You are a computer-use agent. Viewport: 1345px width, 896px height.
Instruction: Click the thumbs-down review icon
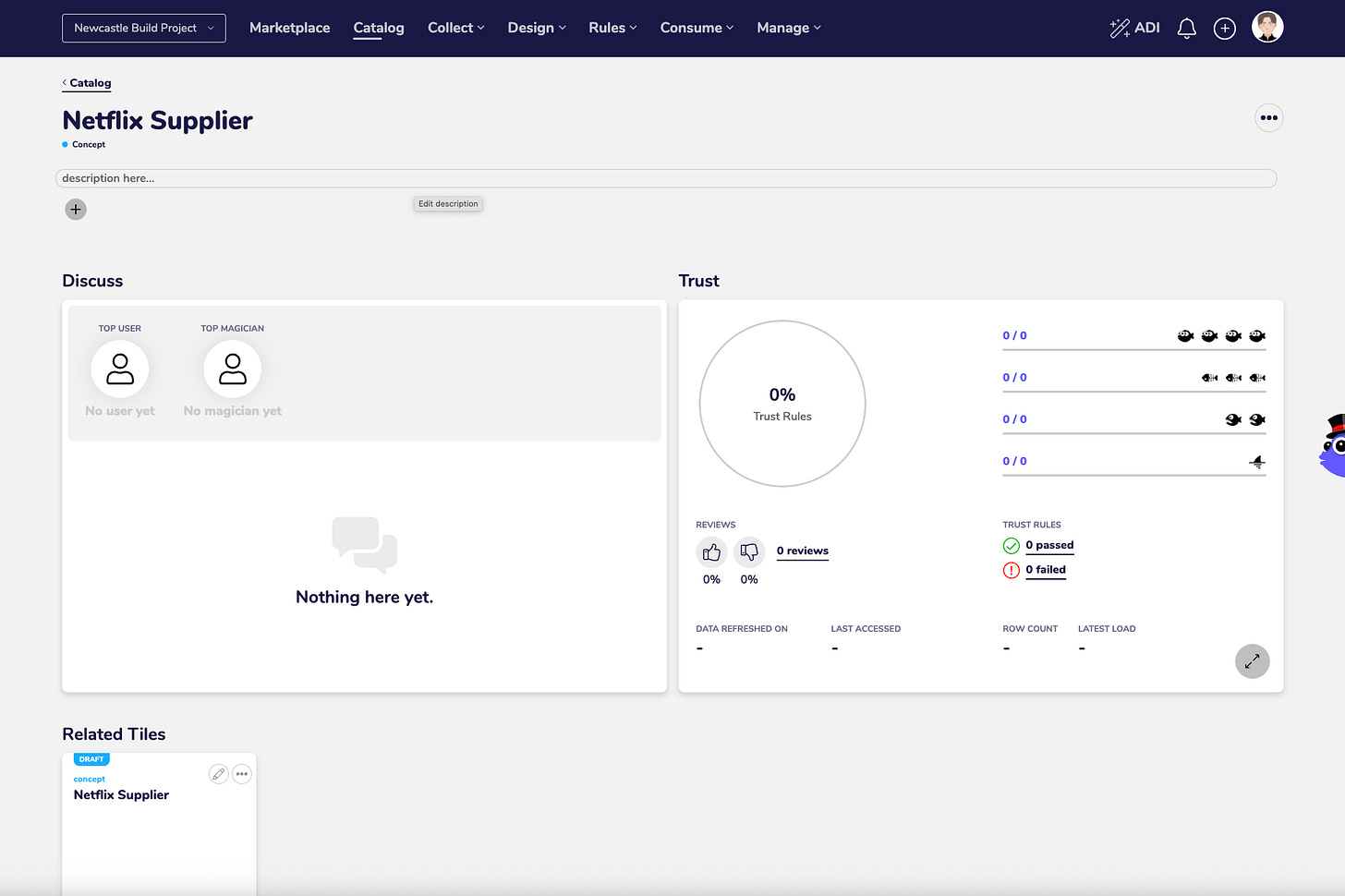(x=749, y=552)
